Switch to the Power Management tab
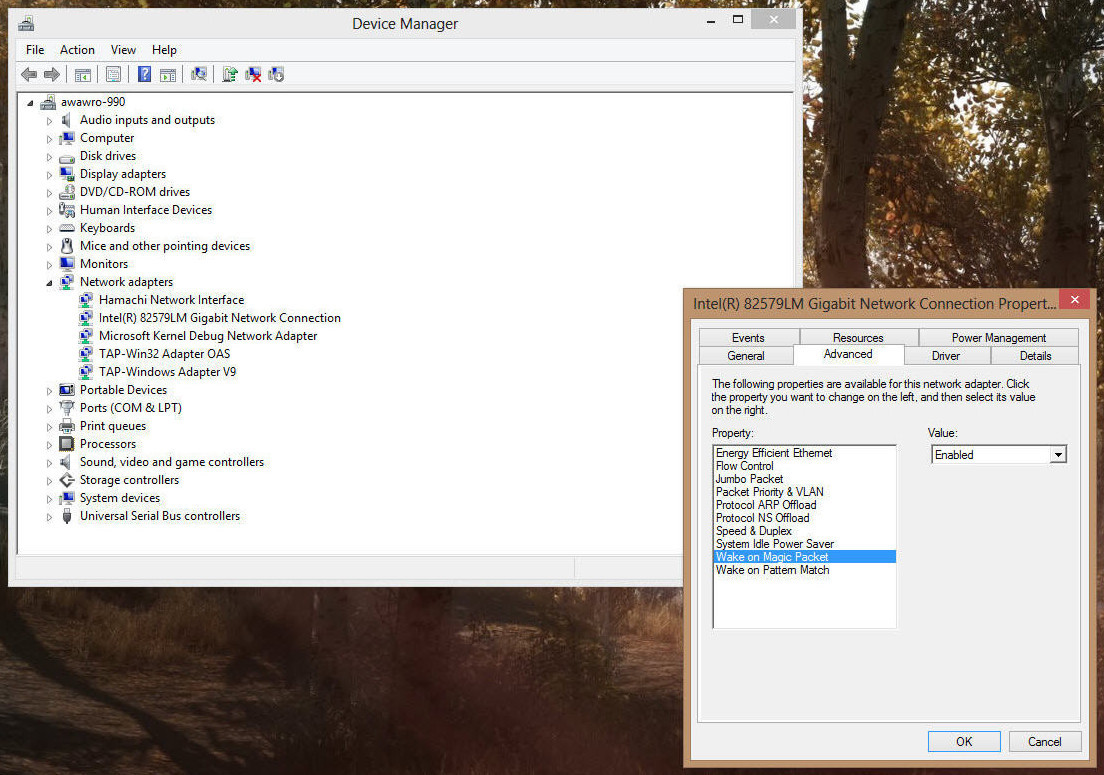Viewport: 1104px width, 775px height. click(x=998, y=338)
